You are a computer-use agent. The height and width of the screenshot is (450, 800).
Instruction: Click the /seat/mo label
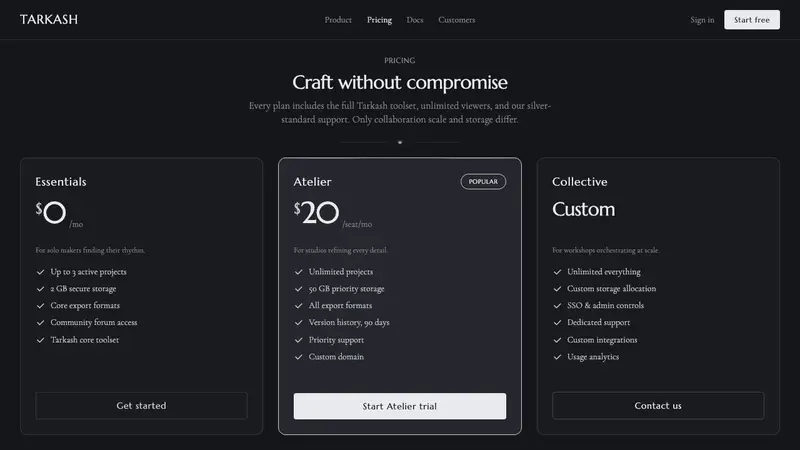point(357,224)
